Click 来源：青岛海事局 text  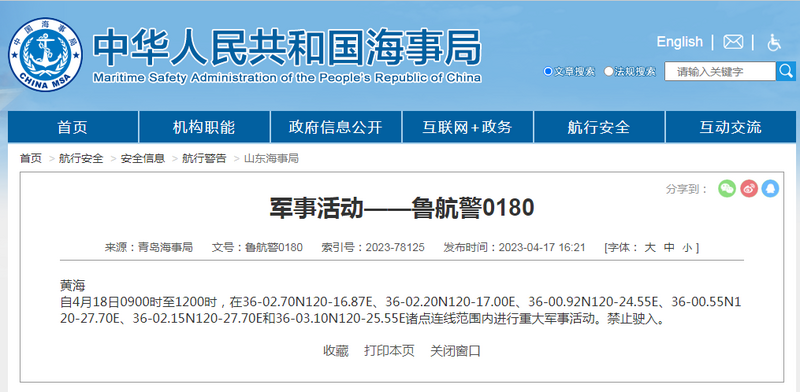[148, 248]
